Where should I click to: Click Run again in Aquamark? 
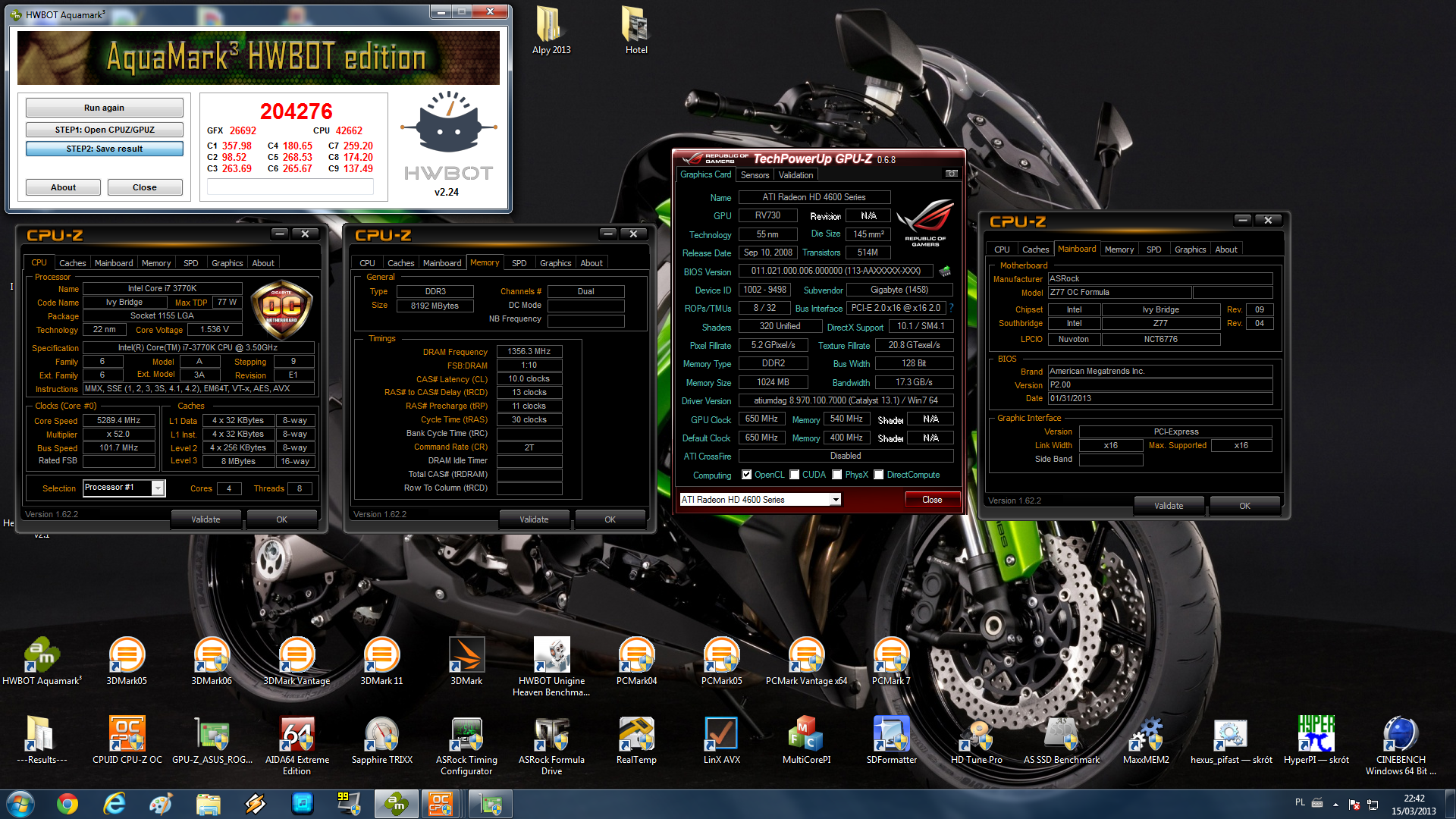104,108
